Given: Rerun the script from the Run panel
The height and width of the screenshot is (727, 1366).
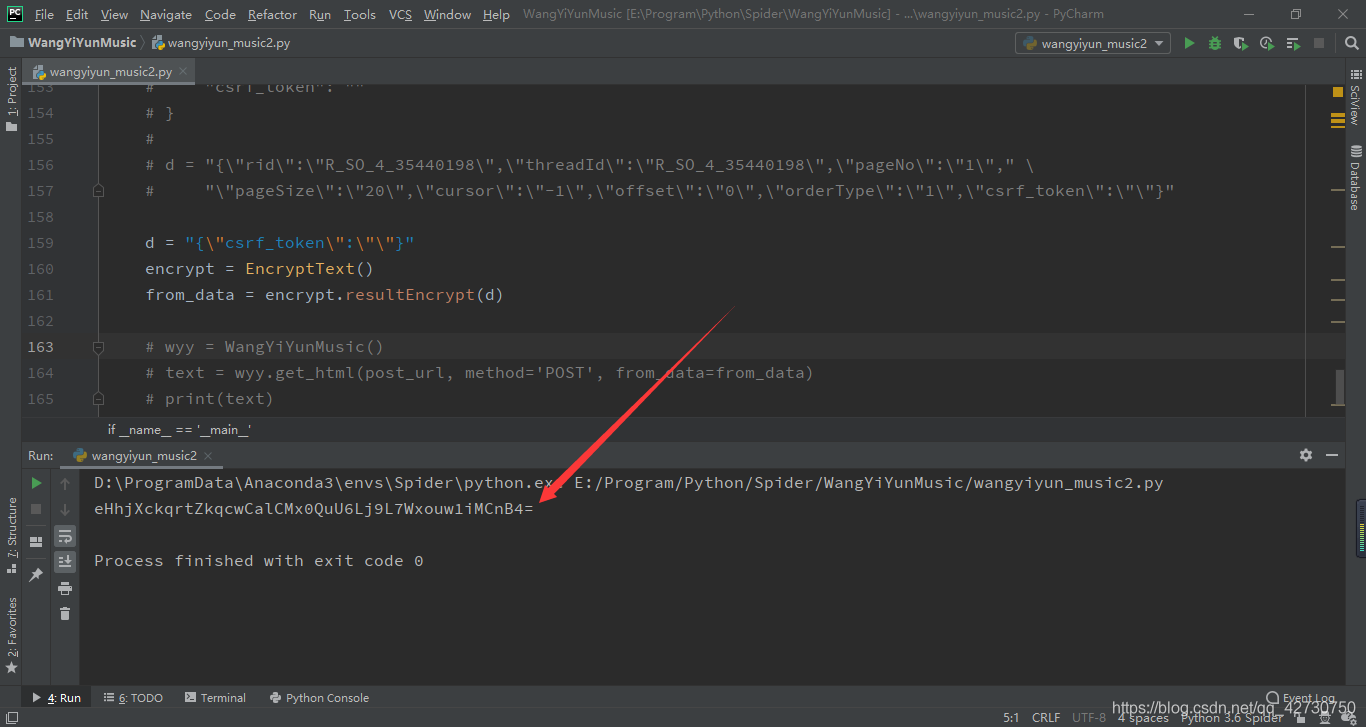Looking at the screenshot, I should point(37,483).
